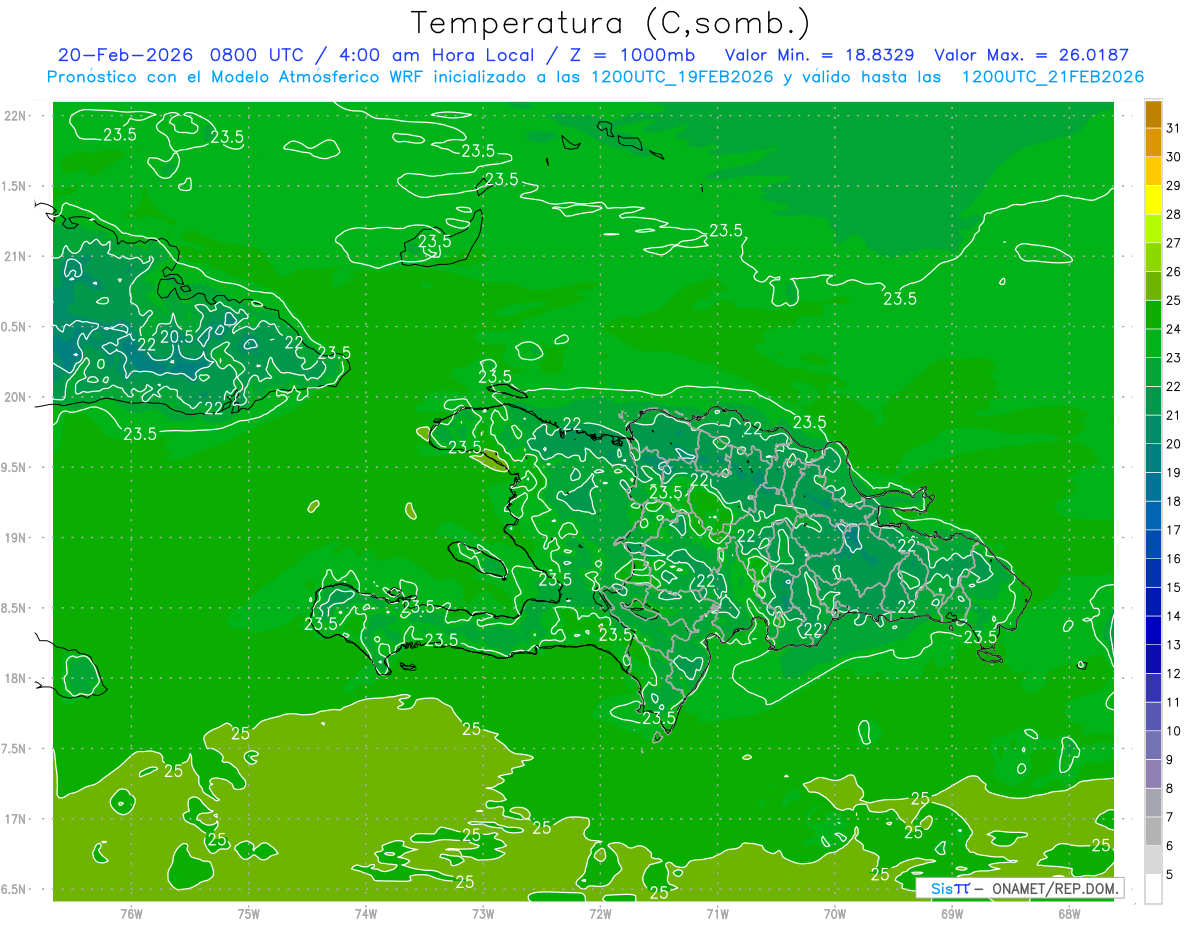Click the color bar legend value '21'
The height and width of the screenshot is (927, 1200).
1174,415
